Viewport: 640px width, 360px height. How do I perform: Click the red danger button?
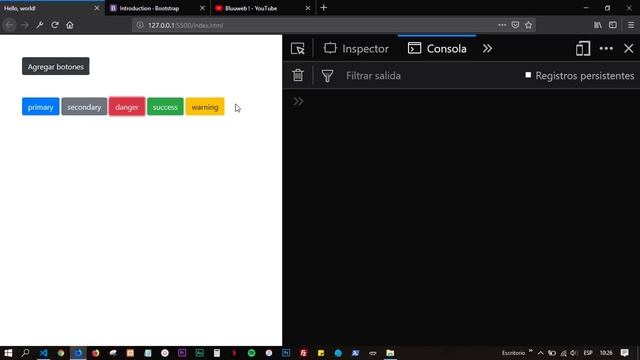[x=127, y=107]
